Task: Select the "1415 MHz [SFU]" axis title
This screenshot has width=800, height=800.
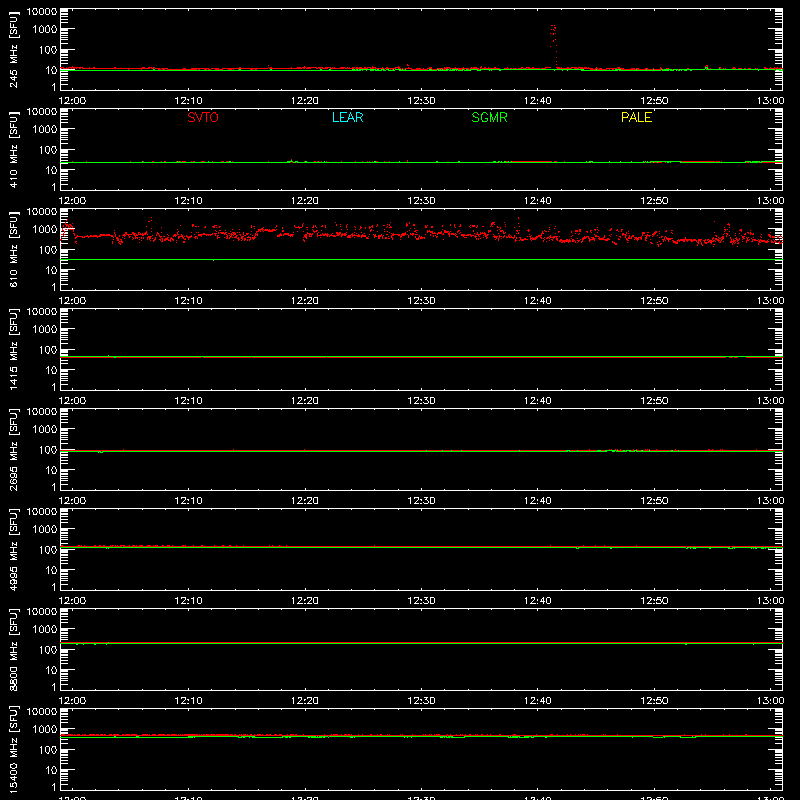Action: (13, 349)
